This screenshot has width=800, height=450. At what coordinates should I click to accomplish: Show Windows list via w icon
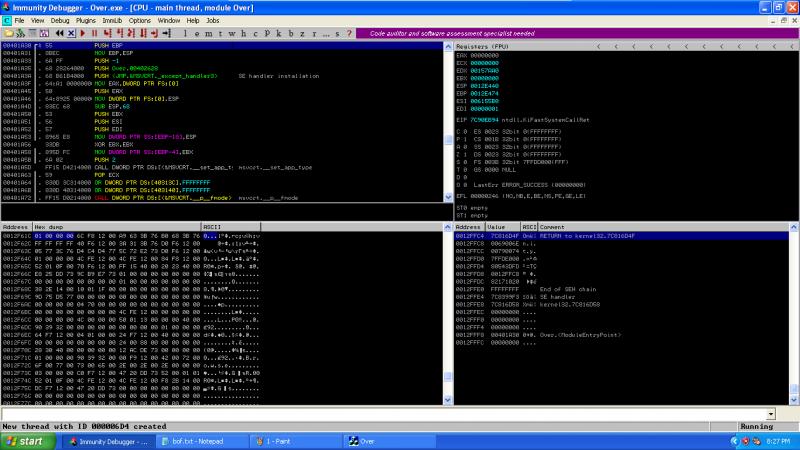point(232,33)
